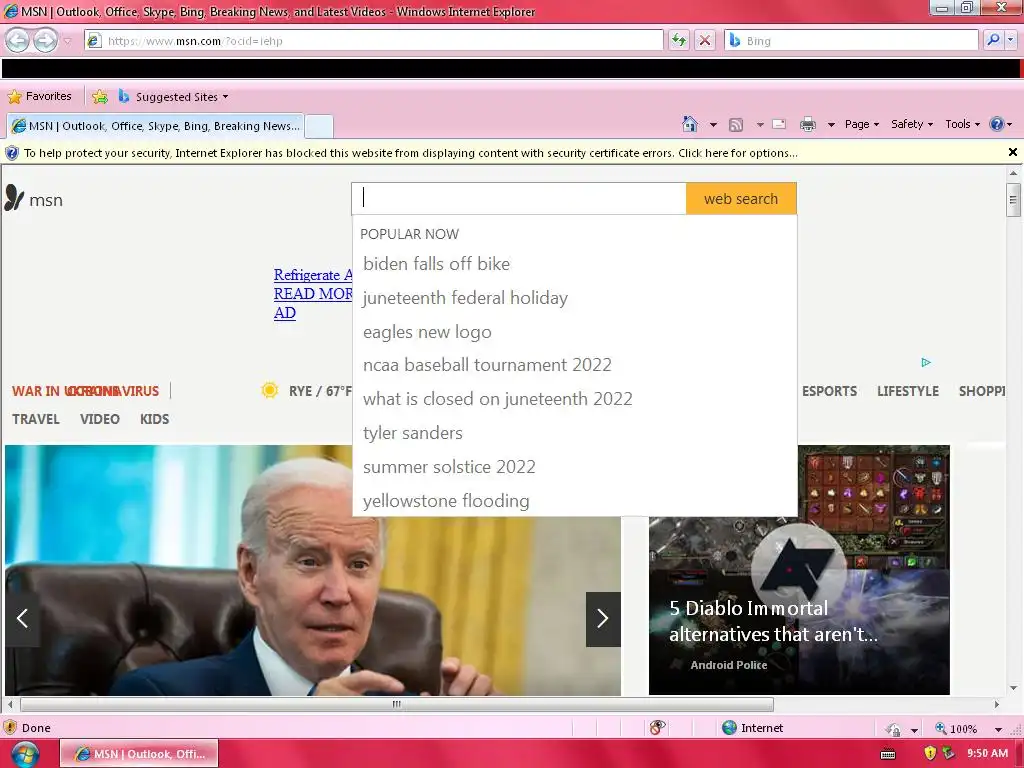Open the KIDS section link
Image resolution: width=1024 pixels, height=768 pixels.
coord(155,419)
